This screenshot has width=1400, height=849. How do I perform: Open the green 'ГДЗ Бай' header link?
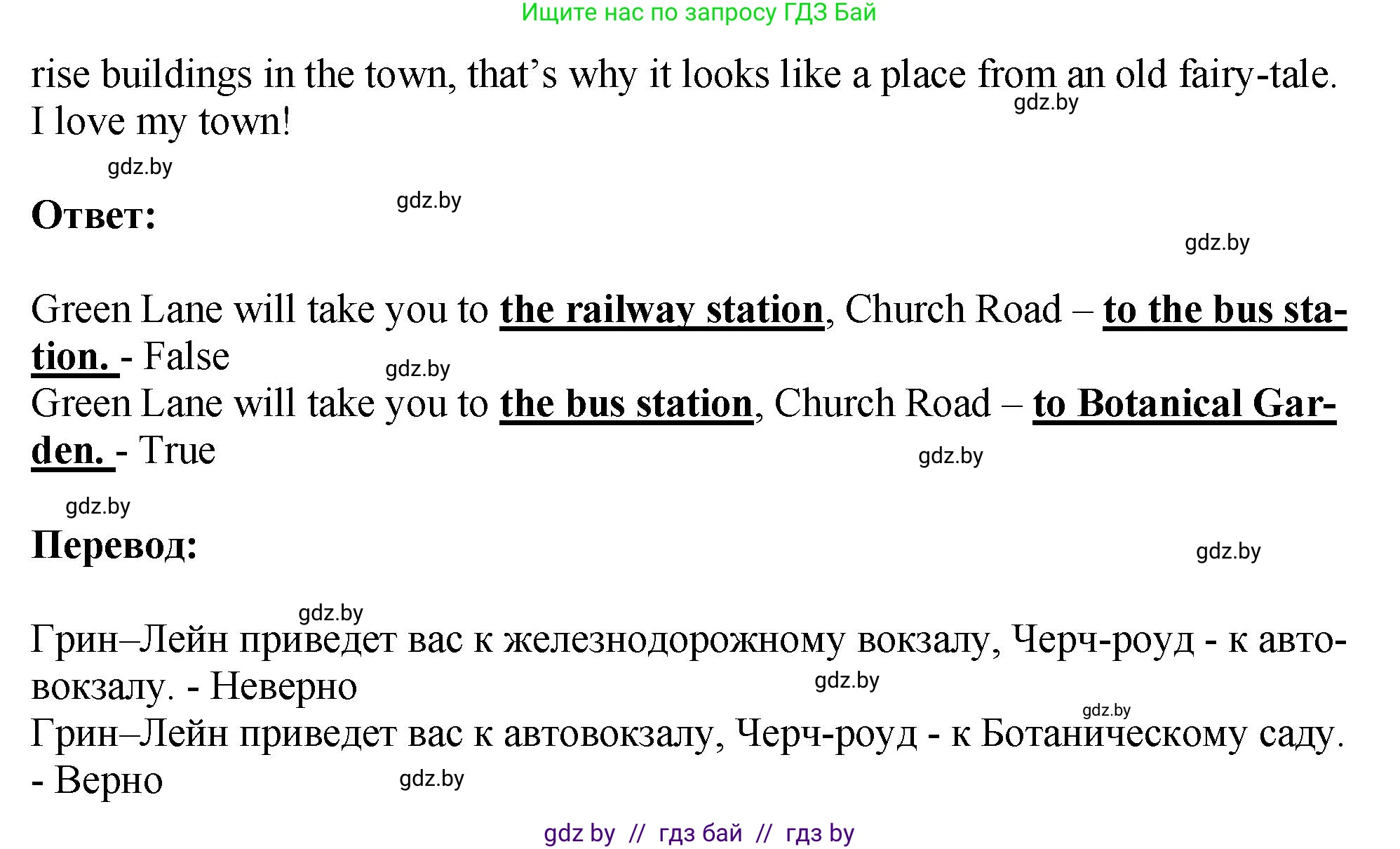pos(701,15)
